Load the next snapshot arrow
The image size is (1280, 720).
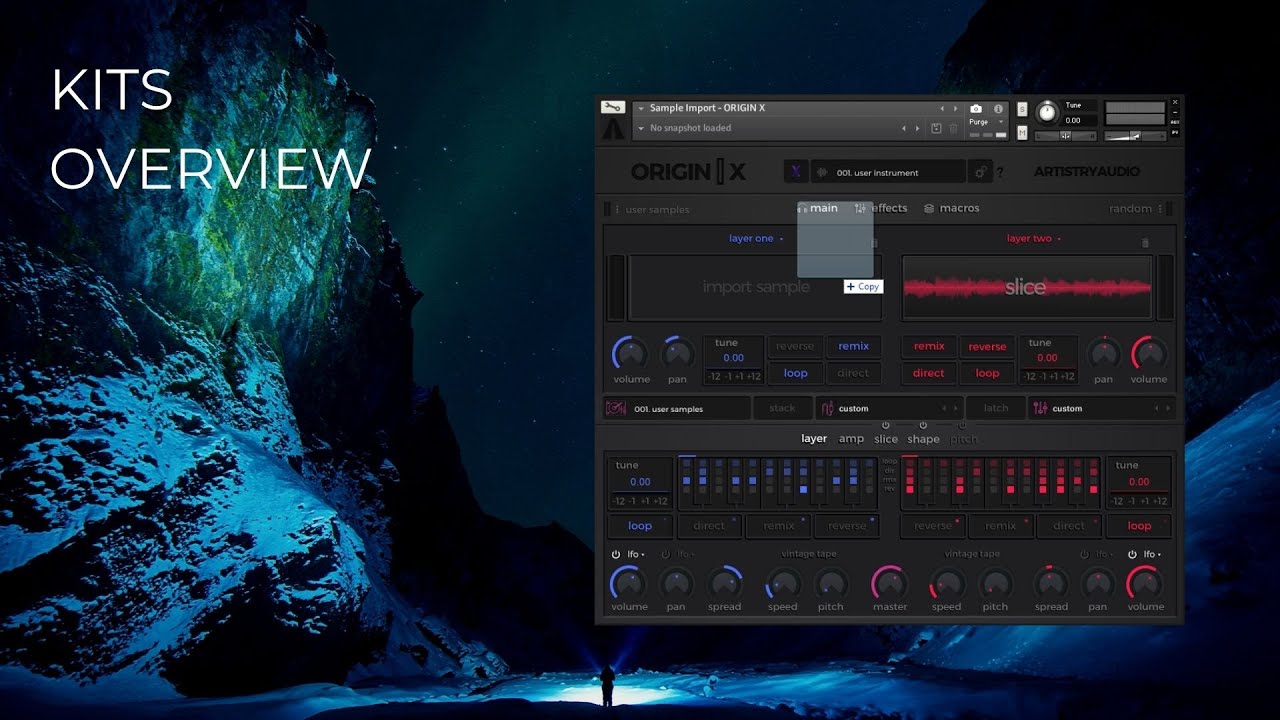pyautogui.click(x=918, y=128)
